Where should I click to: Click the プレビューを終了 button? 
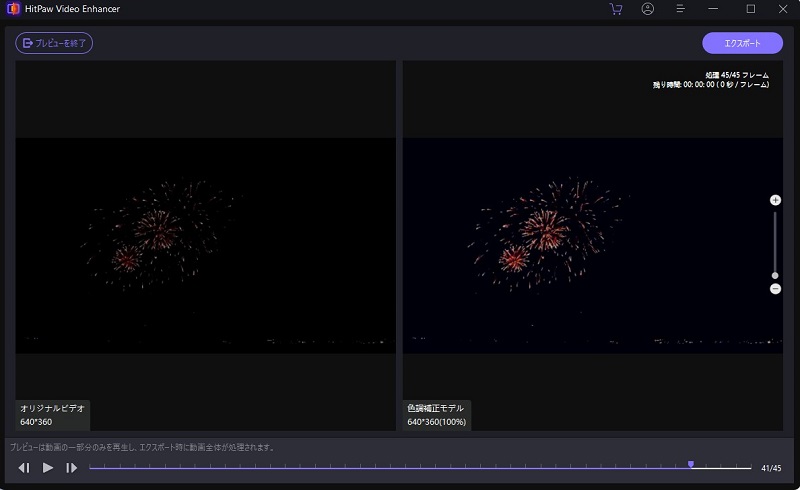54,43
